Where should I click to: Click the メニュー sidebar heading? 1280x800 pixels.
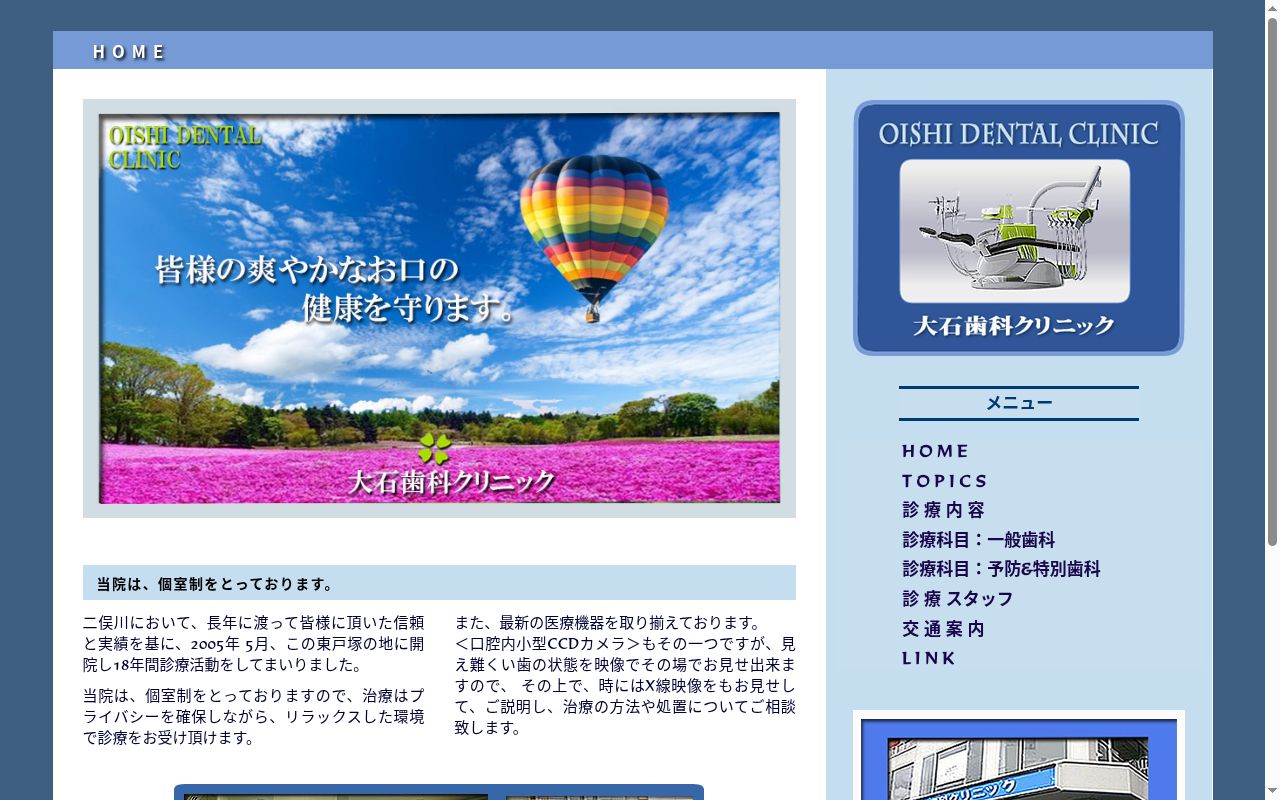coord(1018,403)
